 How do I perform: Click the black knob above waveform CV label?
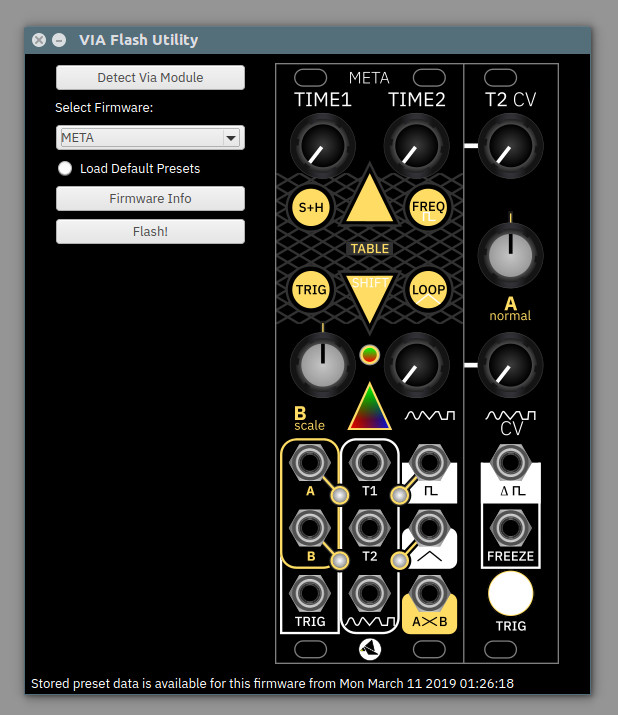(510, 365)
